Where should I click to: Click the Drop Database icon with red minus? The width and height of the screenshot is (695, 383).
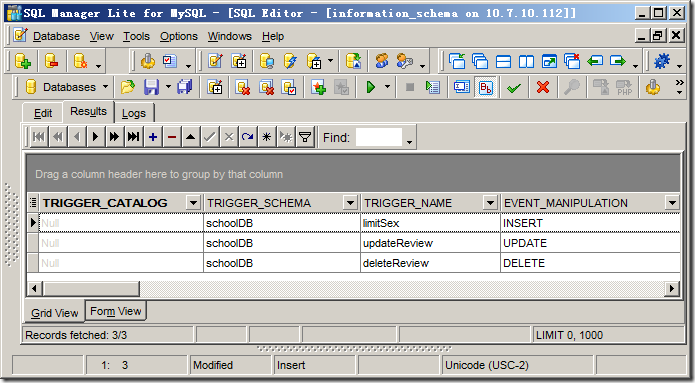coord(51,61)
